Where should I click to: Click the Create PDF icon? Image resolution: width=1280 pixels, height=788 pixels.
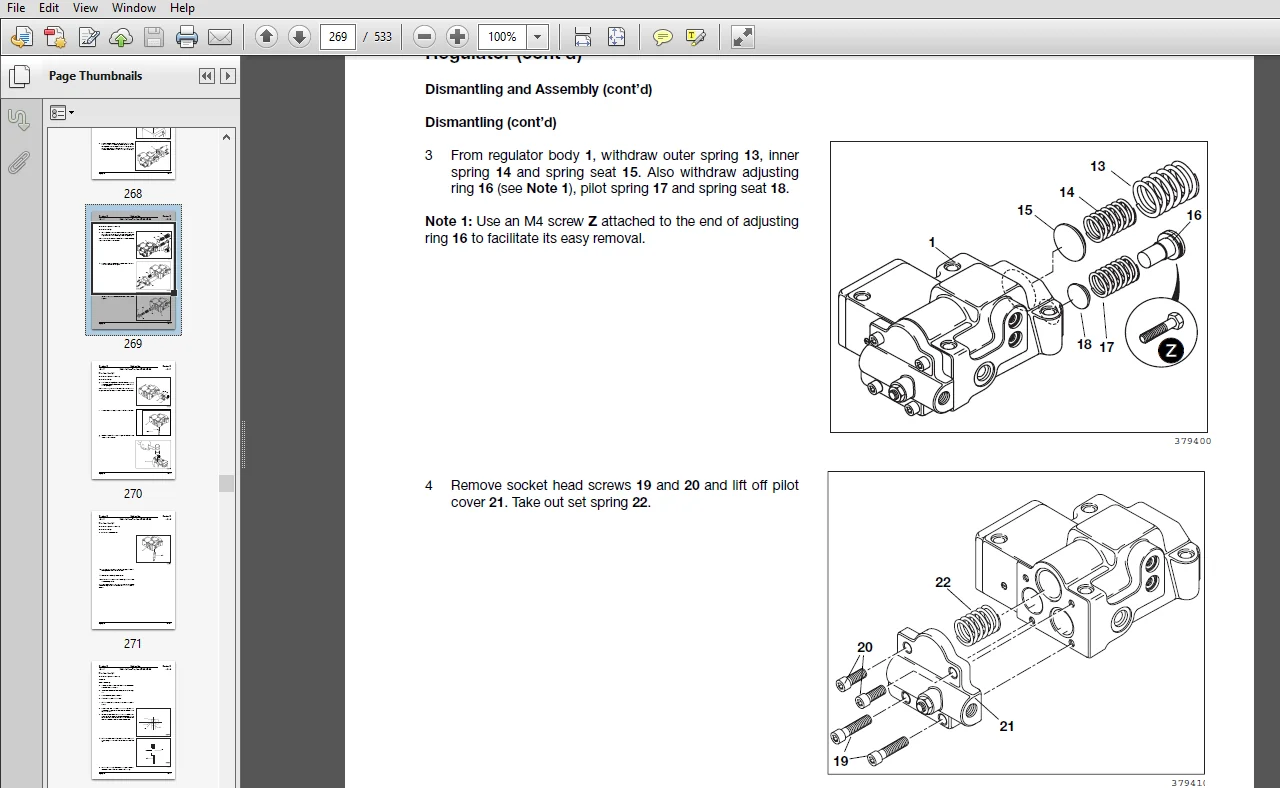tap(55, 37)
